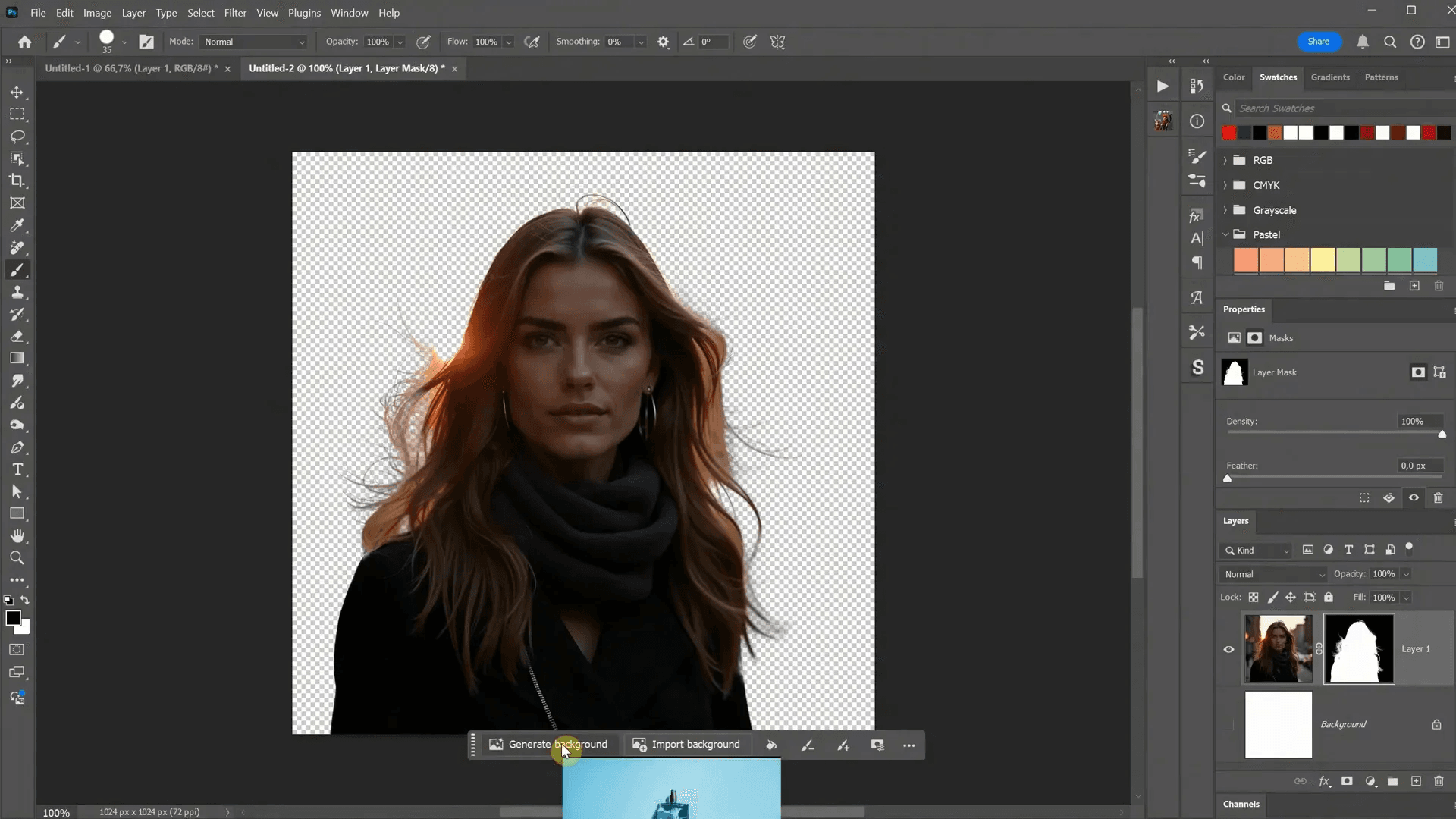Select the Zoom tool

[x=17, y=558]
